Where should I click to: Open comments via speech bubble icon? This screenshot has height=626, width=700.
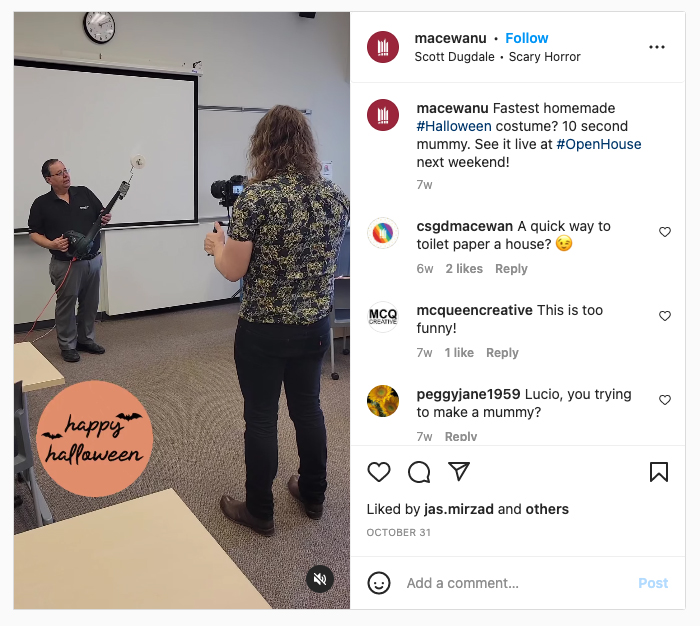[x=419, y=472]
